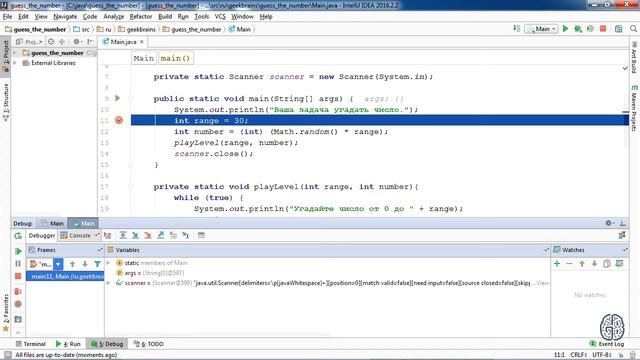Click the Main class breadcrumb in editor

click(144, 58)
